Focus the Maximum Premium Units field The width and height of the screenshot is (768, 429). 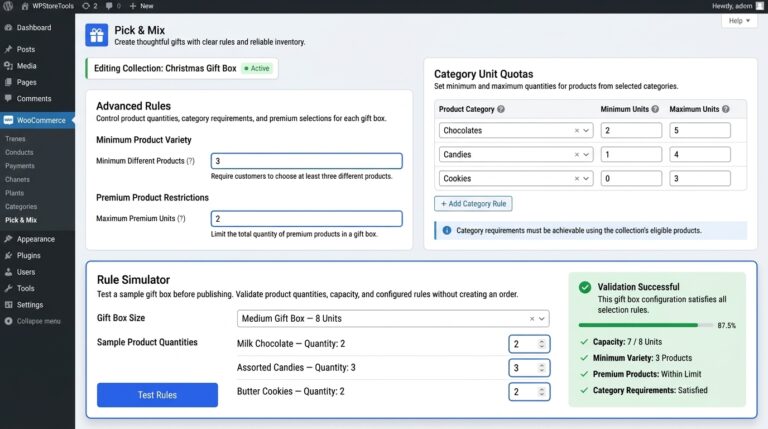pyautogui.click(x=307, y=218)
